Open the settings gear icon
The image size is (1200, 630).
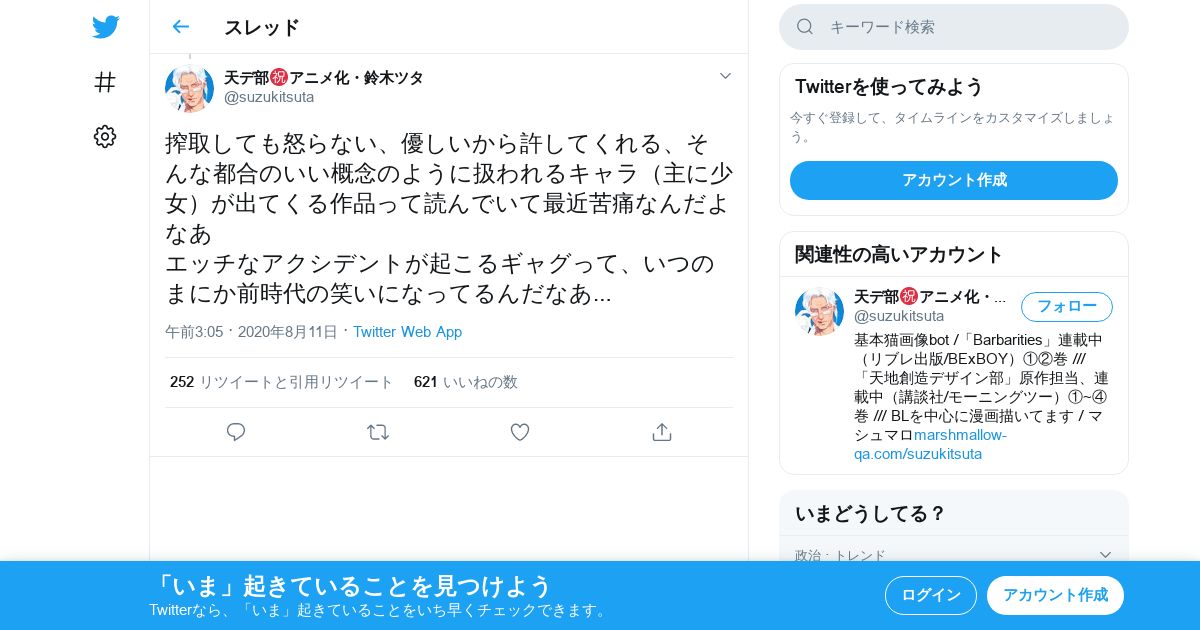click(105, 137)
